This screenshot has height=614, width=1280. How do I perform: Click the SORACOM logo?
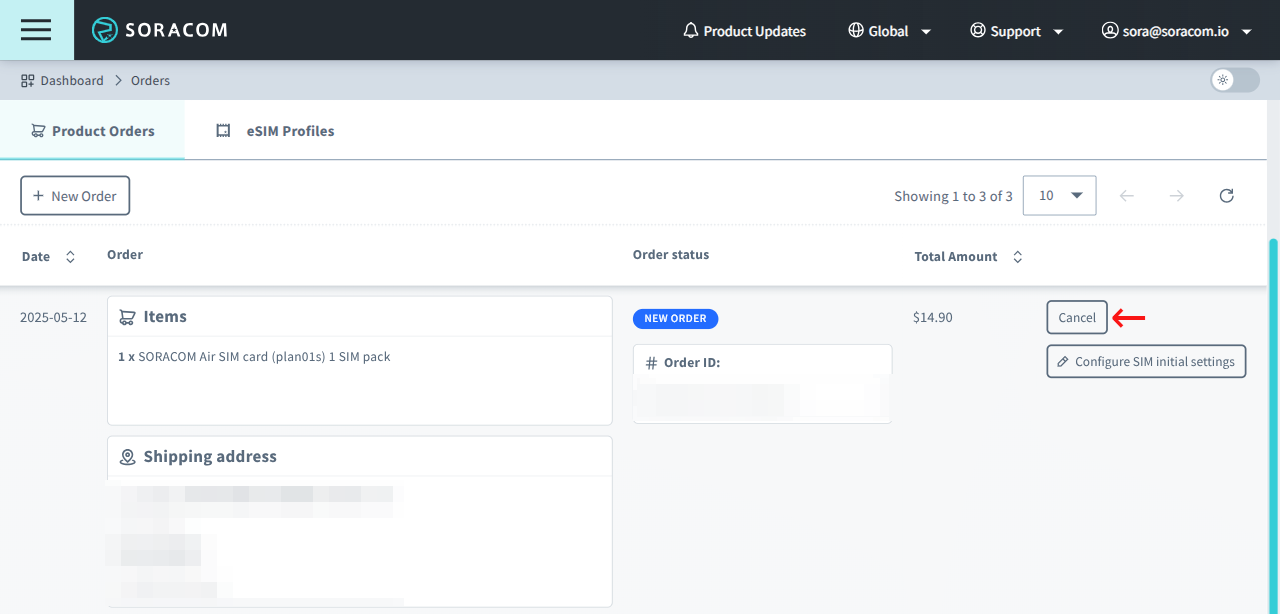pos(160,30)
